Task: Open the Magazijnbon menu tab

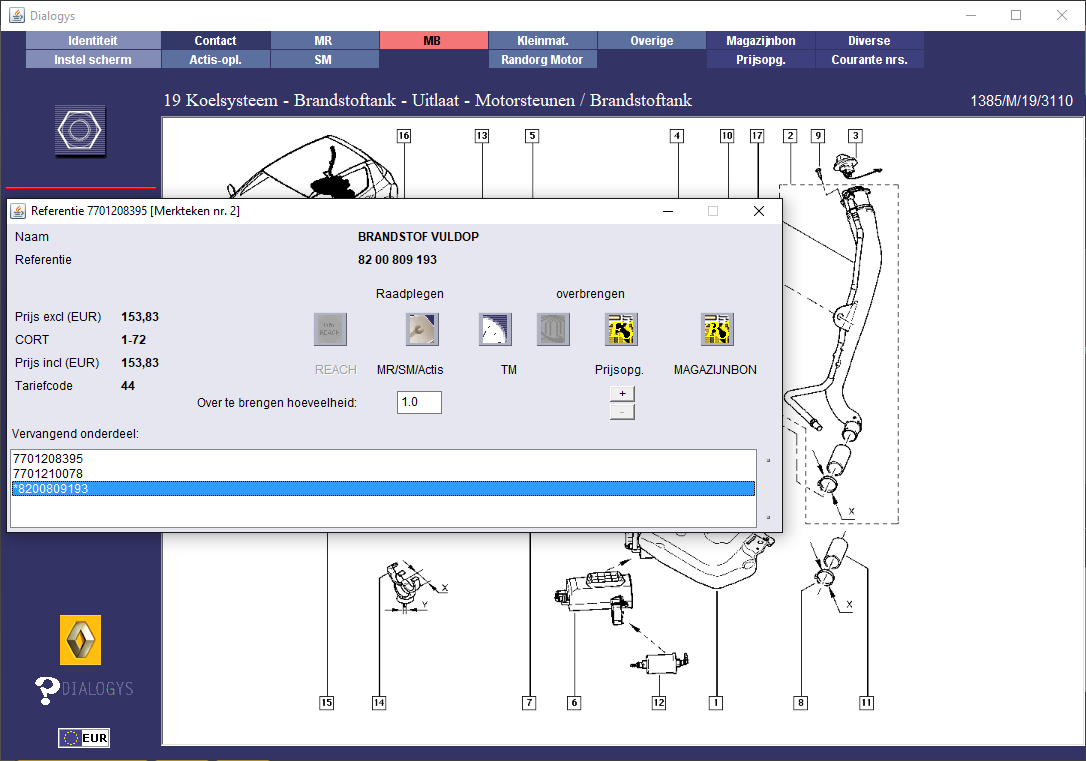Action: (761, 41)
